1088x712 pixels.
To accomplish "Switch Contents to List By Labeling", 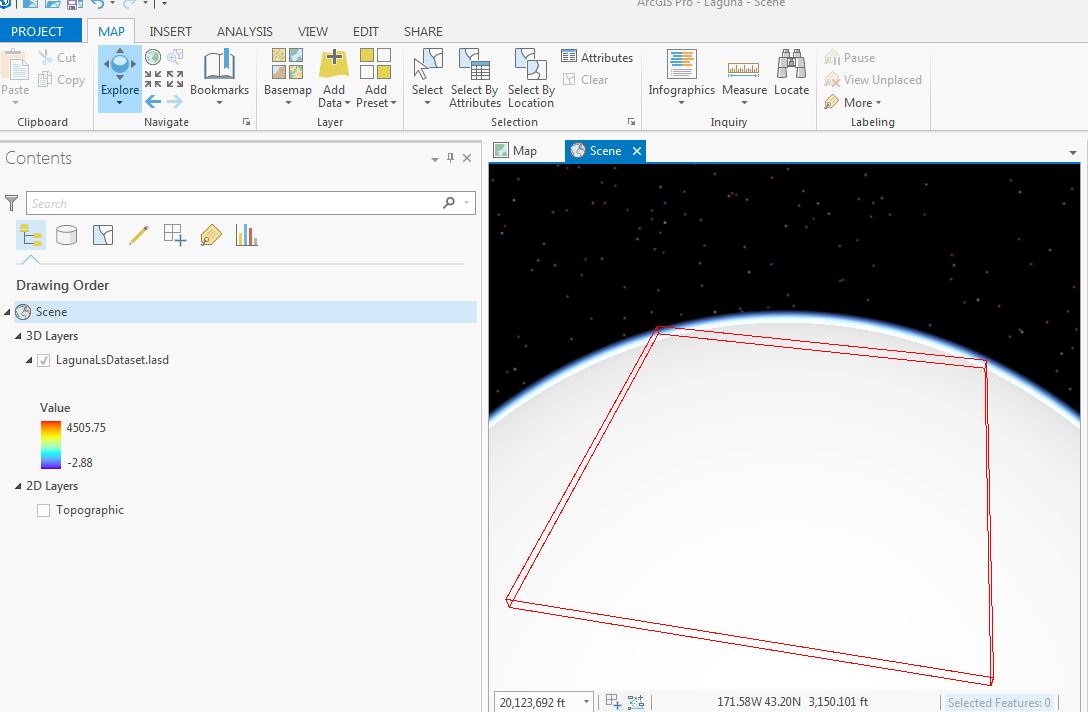I will point(211,236).
